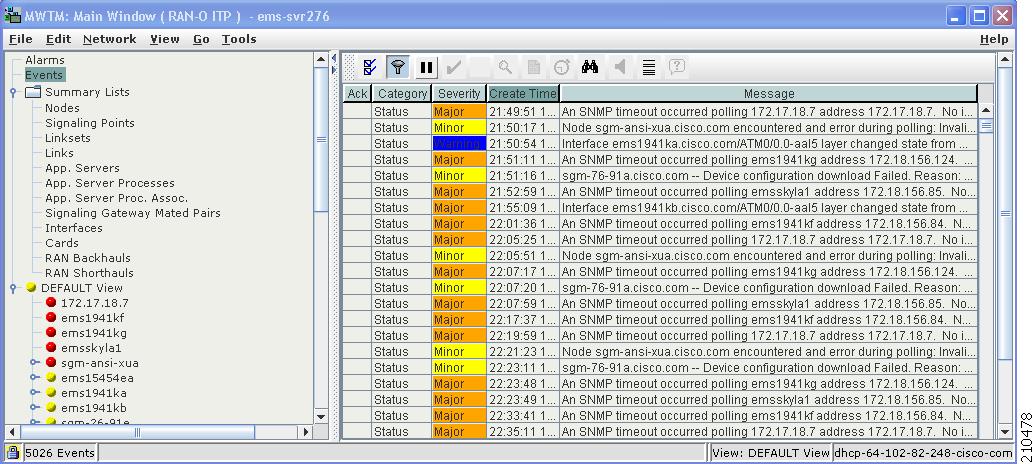Click the 5026 Events status bar text
Image resolution: width=1034 pixels, height=464 pixels.
(60, 453)
